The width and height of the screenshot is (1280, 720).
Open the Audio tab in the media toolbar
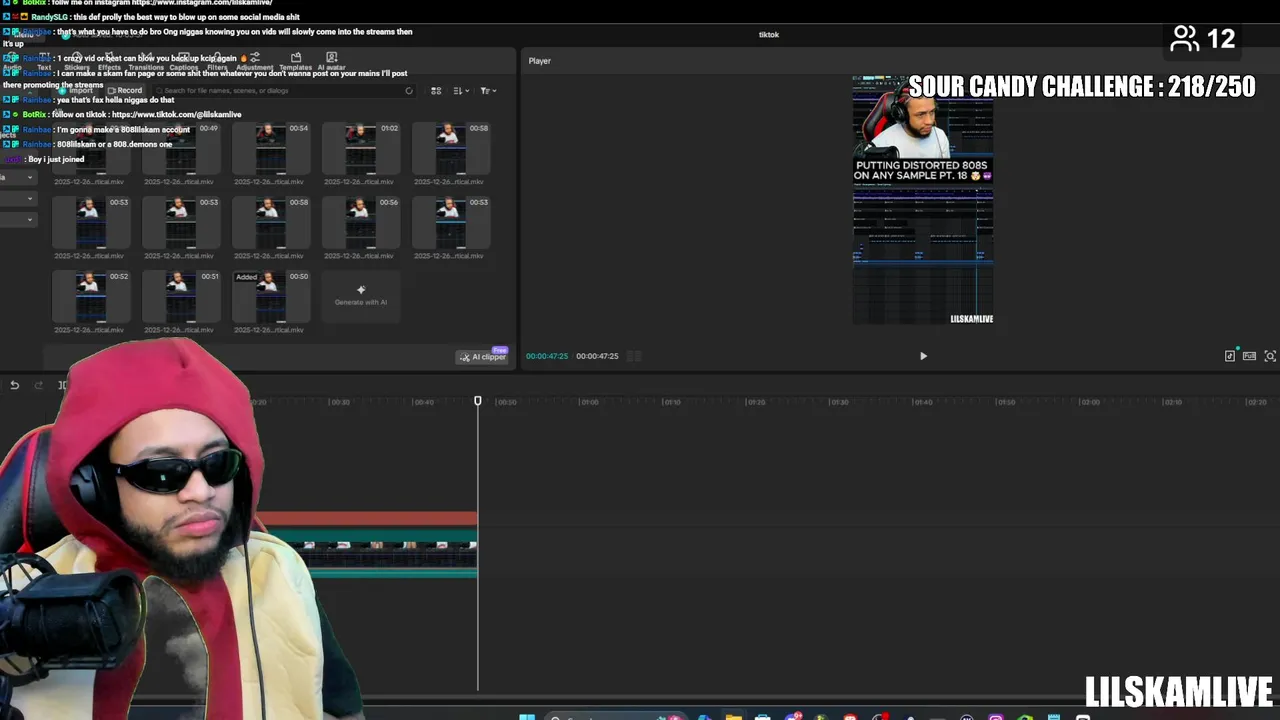click(x=12, y=62)
